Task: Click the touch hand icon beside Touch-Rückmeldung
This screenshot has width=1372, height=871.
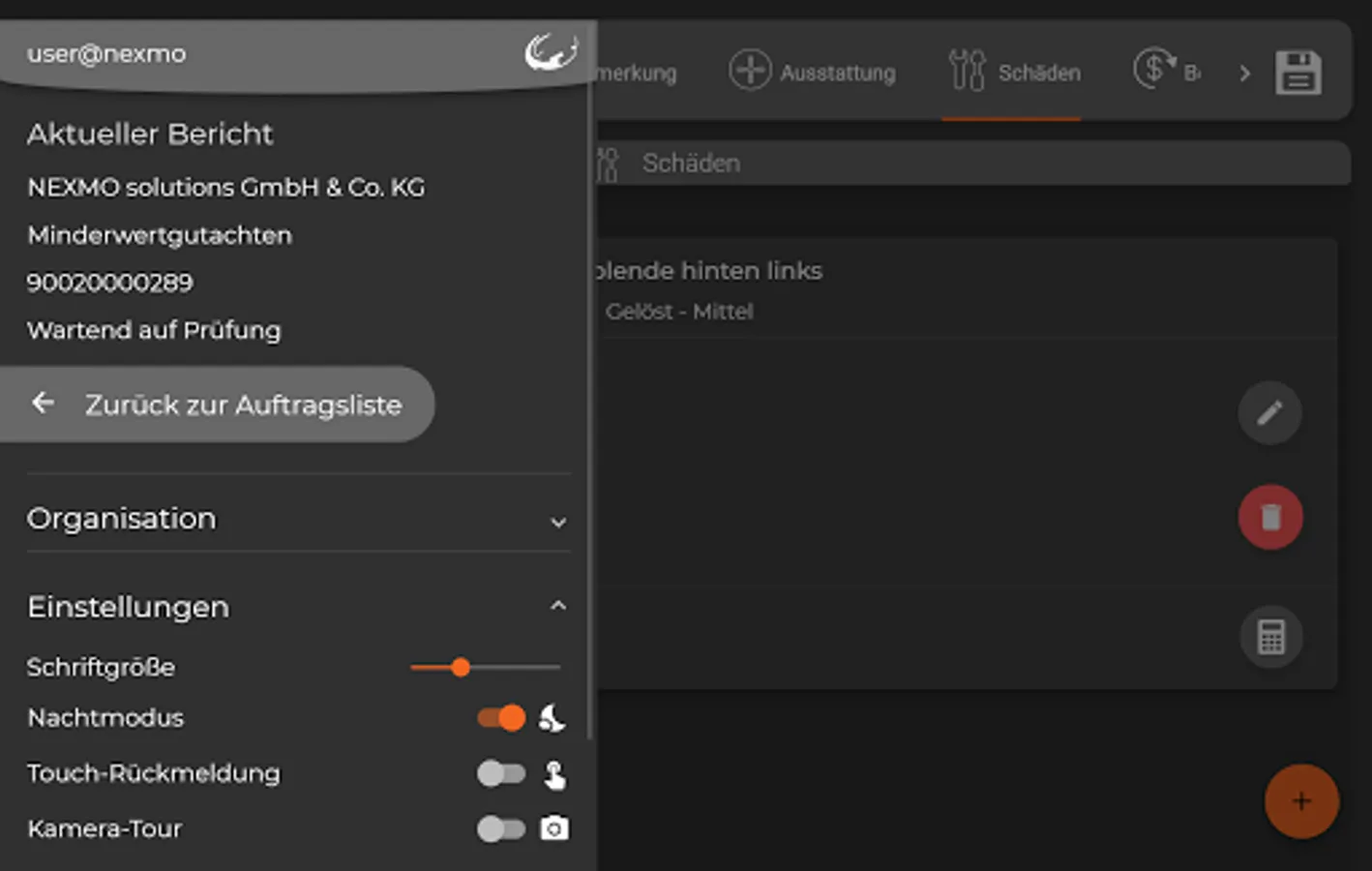Action: click(x=554, y=774)
